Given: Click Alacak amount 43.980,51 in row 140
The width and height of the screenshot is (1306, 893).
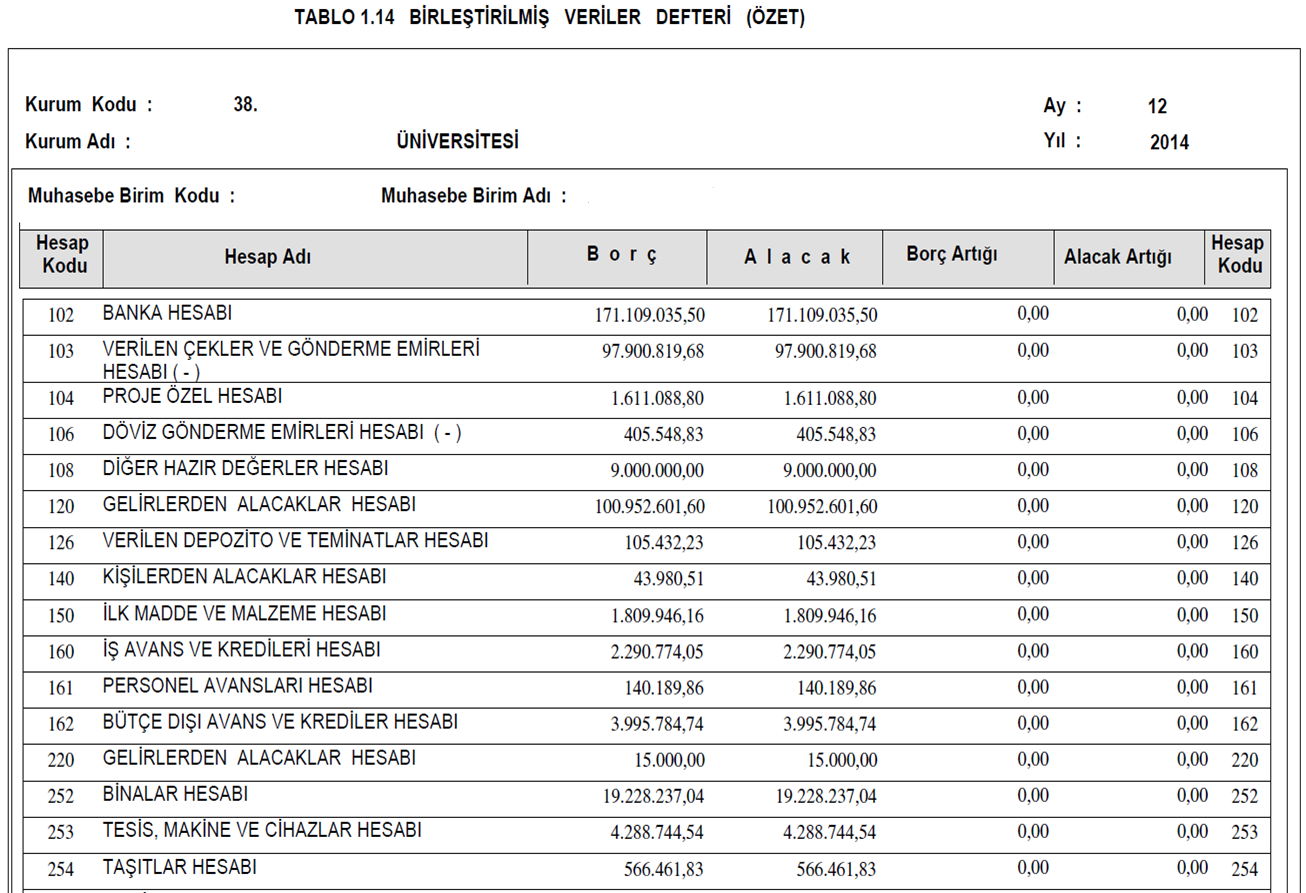Looking at the screenshot, I should pos(841,579).
